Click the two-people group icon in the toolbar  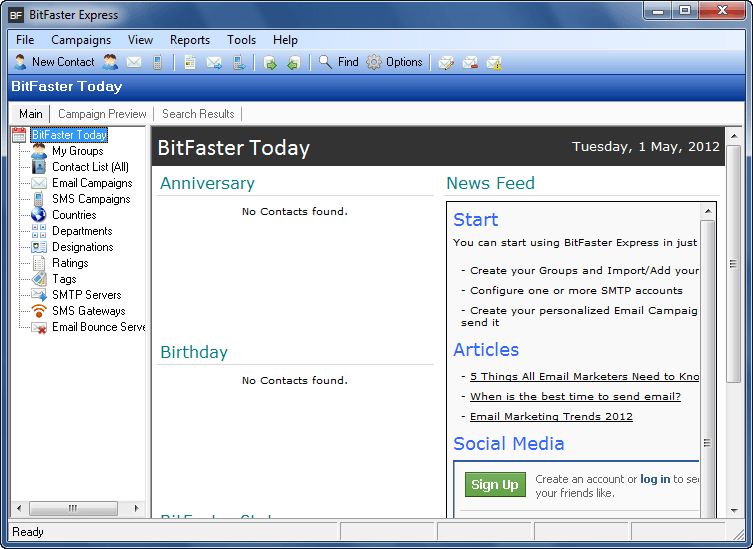coord(110,62)
